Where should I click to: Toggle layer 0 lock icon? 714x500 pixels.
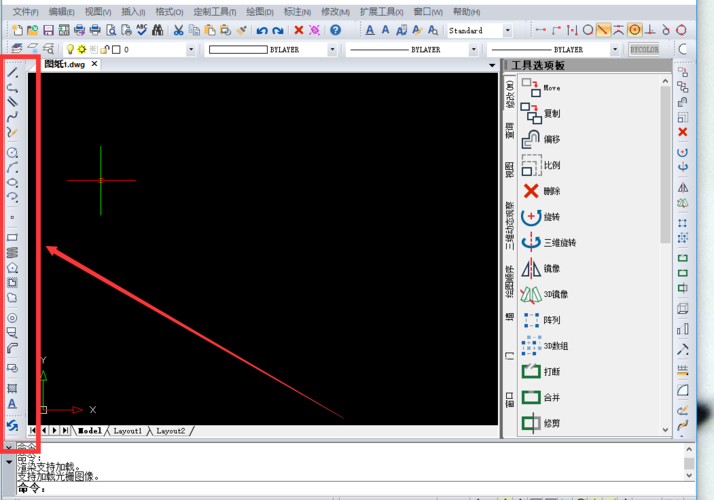tap(105, 49)
